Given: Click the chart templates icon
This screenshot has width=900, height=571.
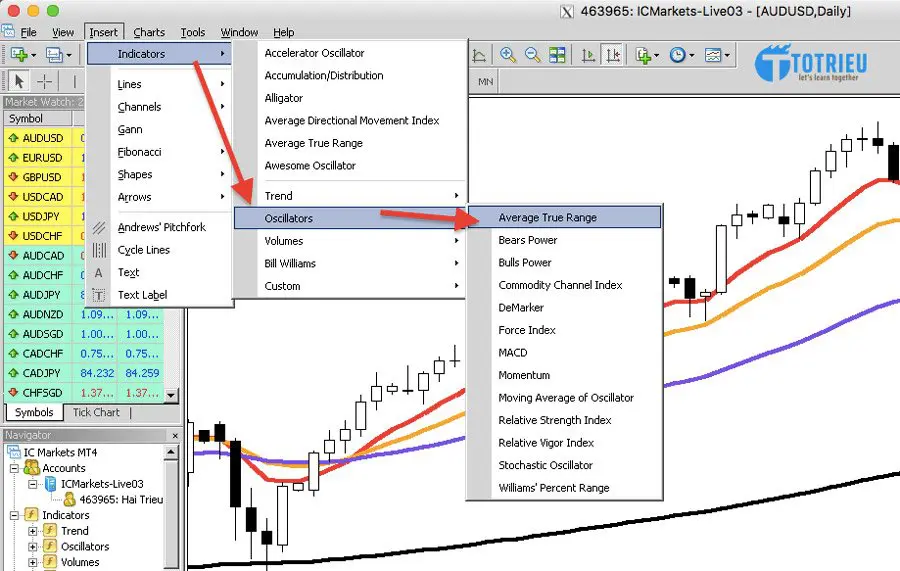Looking at the screenshot, I should [713, 55].
